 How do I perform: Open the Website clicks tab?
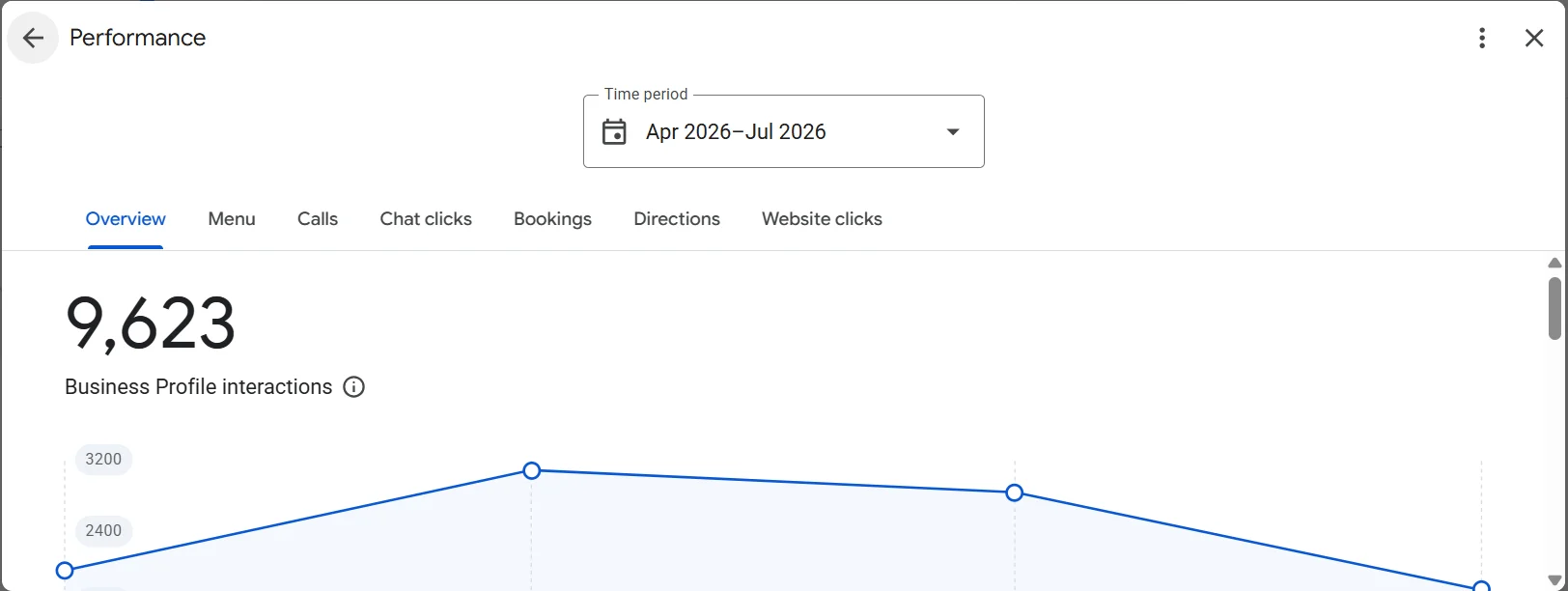(822, 219)
